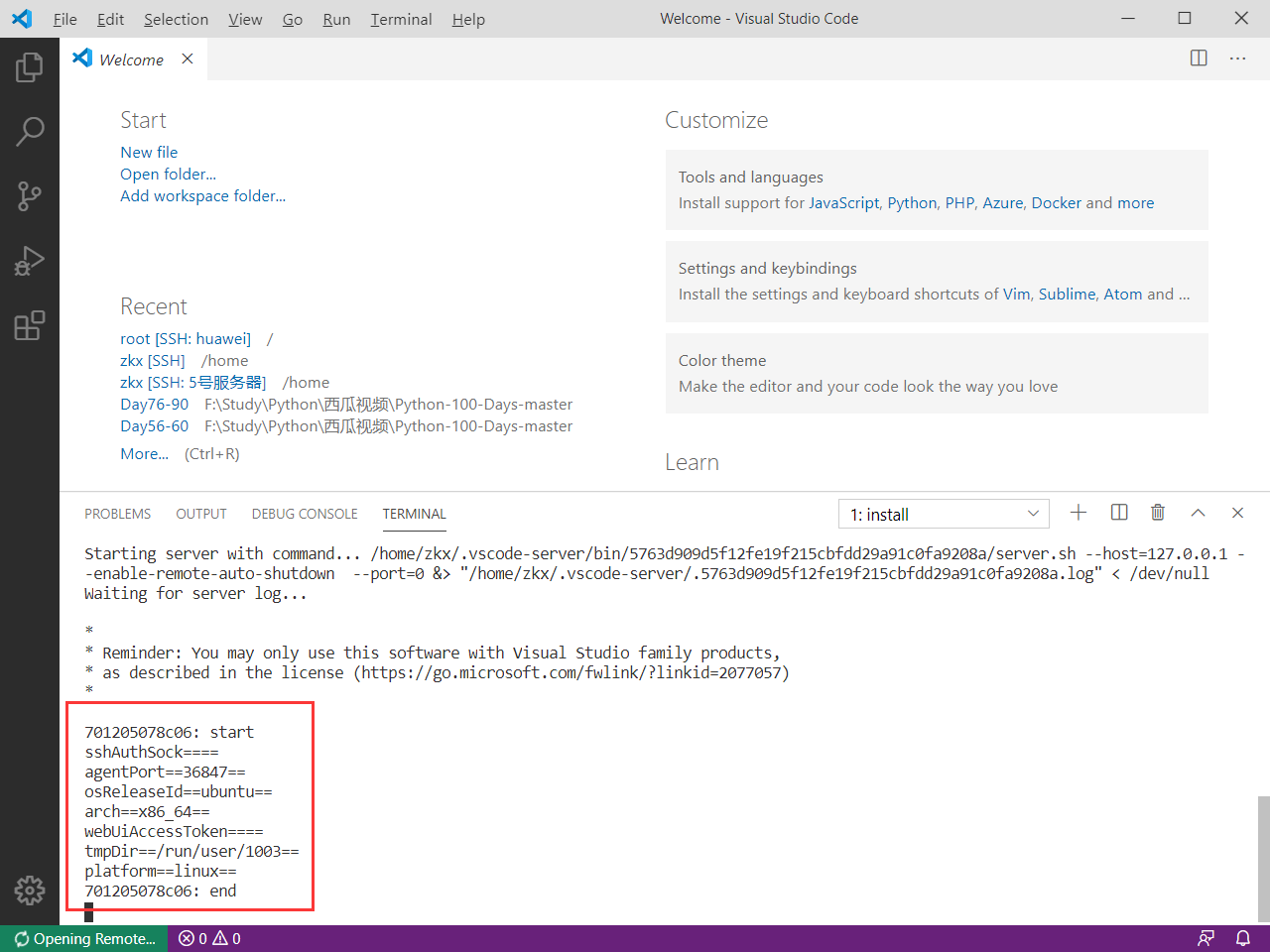This screenshot has width=1270, height=952.
Task: Click Add workspace folder... link
Action: pyautogui.click(x=202, y=195)
